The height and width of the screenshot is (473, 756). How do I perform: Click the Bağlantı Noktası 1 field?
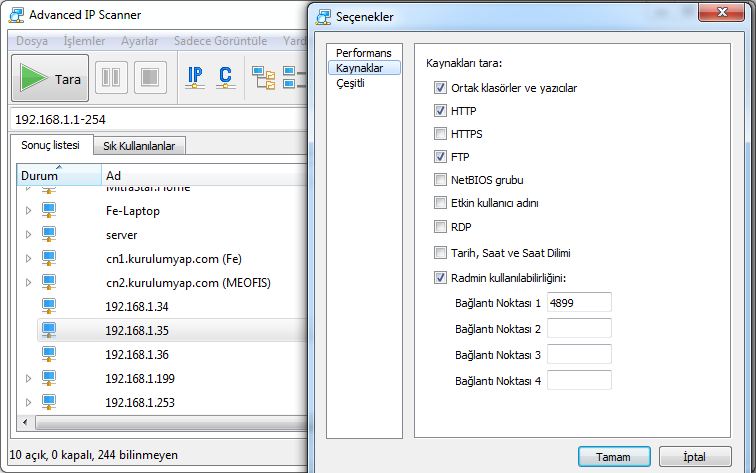coord(579,303)
